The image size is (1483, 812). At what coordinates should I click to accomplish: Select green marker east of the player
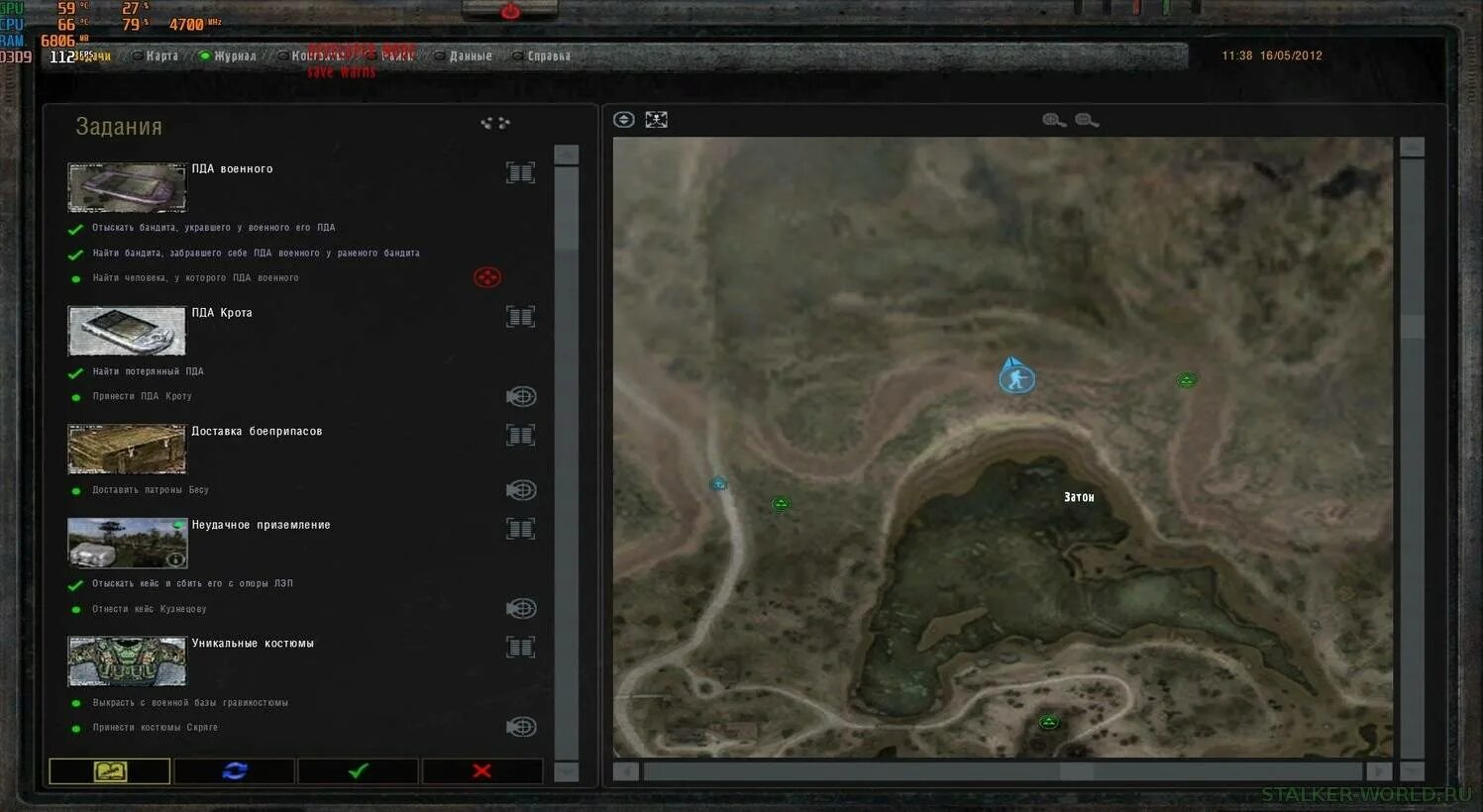tap(1187, 379)
